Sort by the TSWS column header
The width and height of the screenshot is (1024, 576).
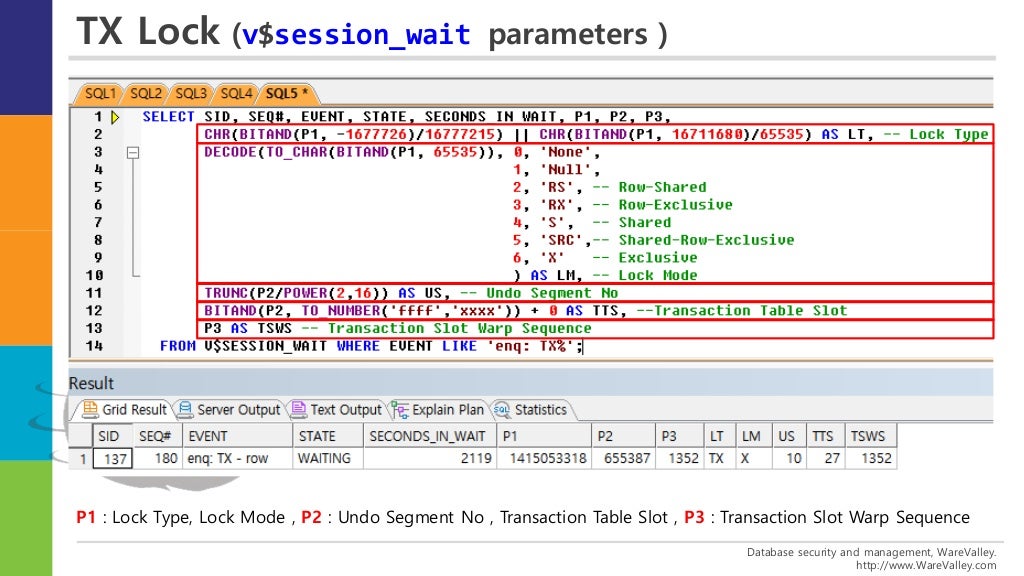(871, 436)
